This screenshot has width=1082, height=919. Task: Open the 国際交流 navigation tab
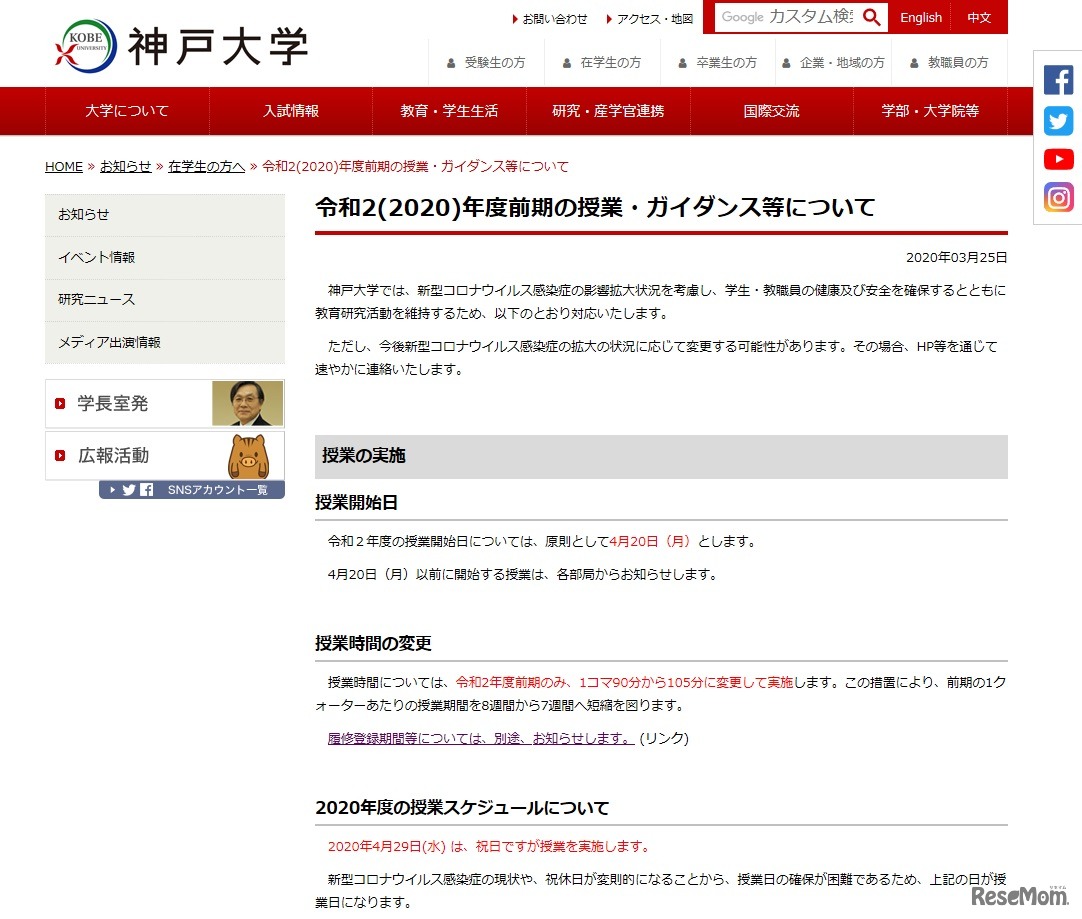pos(771,111)
